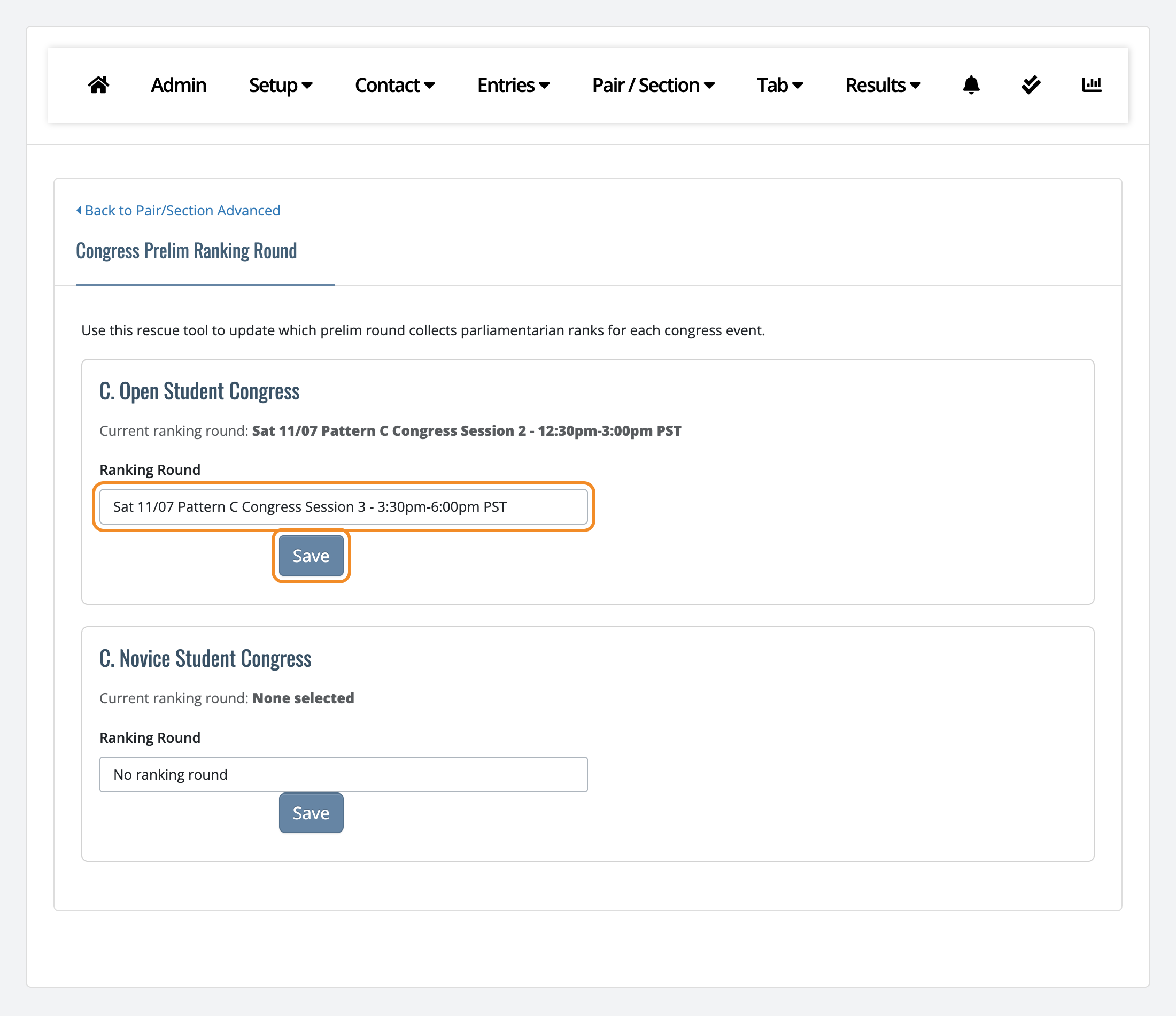Viewport: 1176px width, 1016px height.
Task: Open the Admin menu item
Action: (x=178, y=85)
